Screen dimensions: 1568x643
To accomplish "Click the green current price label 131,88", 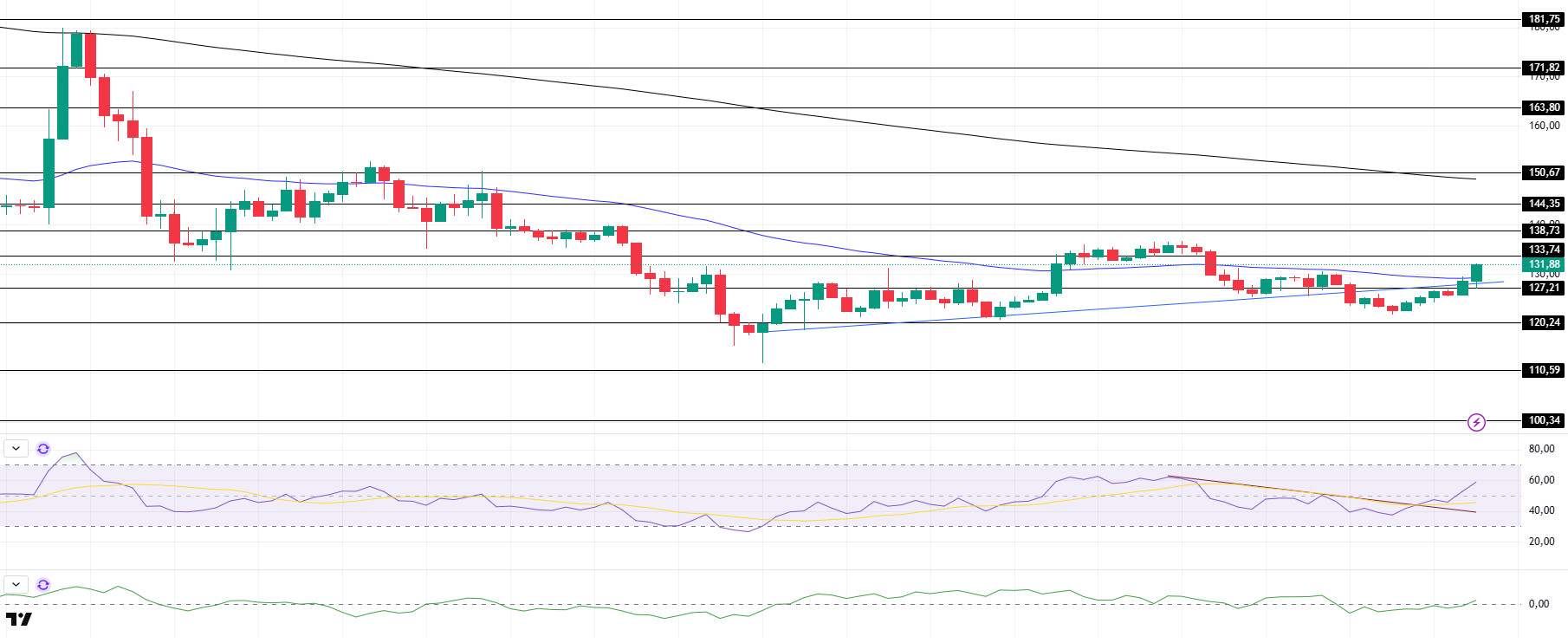I will 1544,265.
